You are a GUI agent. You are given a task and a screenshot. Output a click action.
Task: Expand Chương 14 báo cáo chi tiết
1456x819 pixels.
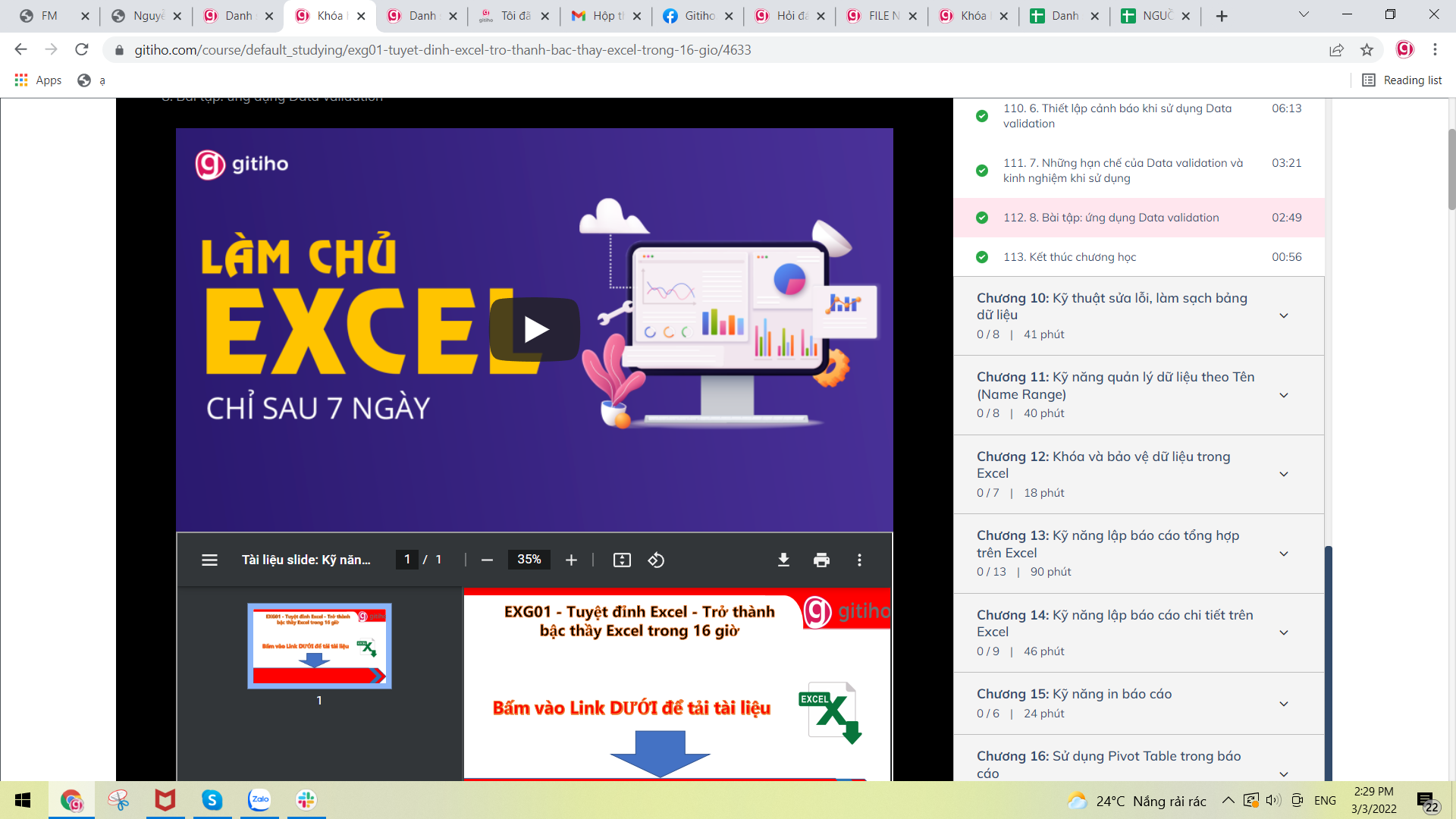click(1139, 633)
